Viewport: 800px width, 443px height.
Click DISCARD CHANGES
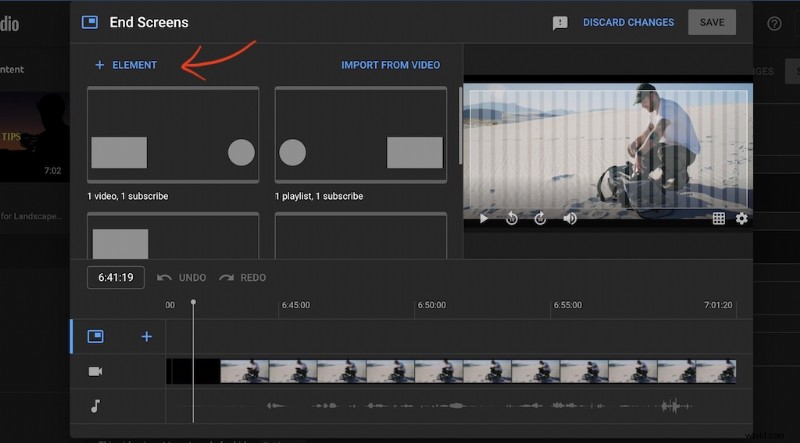click(629, 22)
